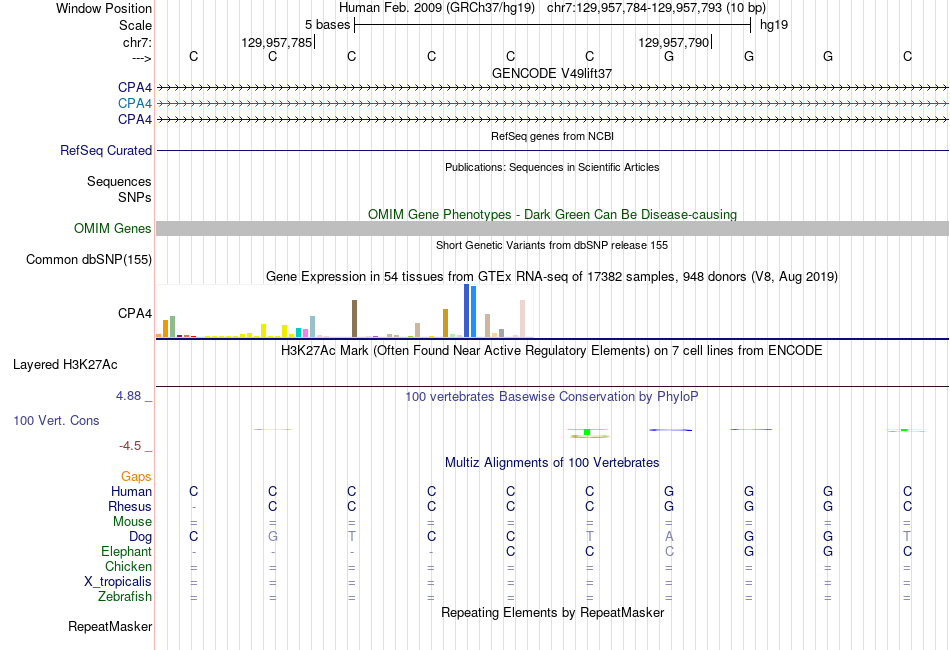Screen dimensions: 950x650
Task: Click the A base in Dog row
Action: click(669, 537)
